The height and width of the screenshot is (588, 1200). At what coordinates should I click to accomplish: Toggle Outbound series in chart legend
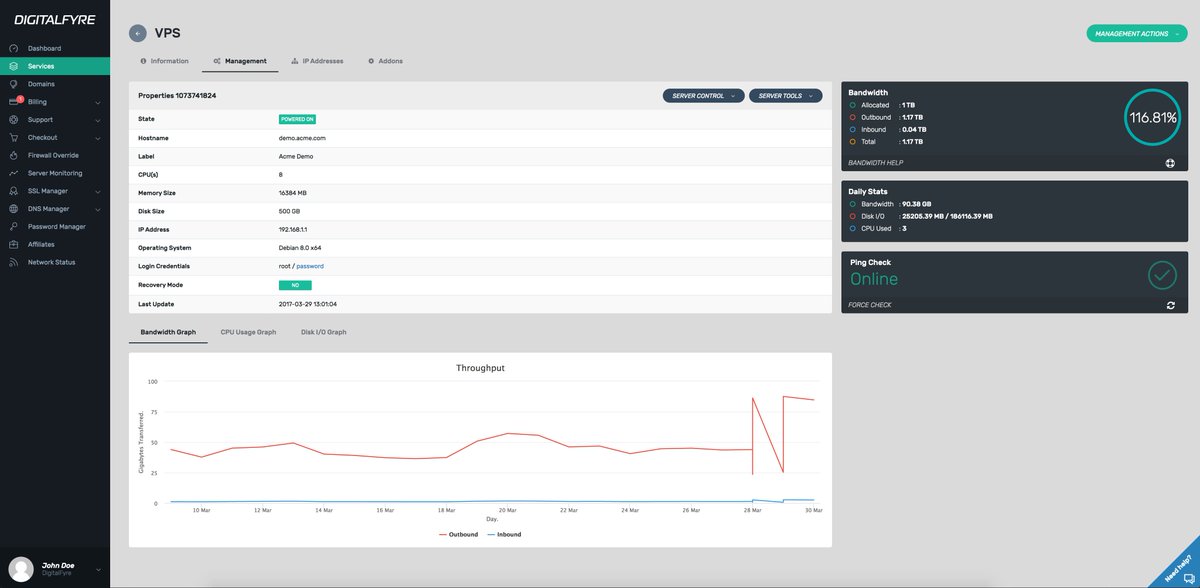458,535
